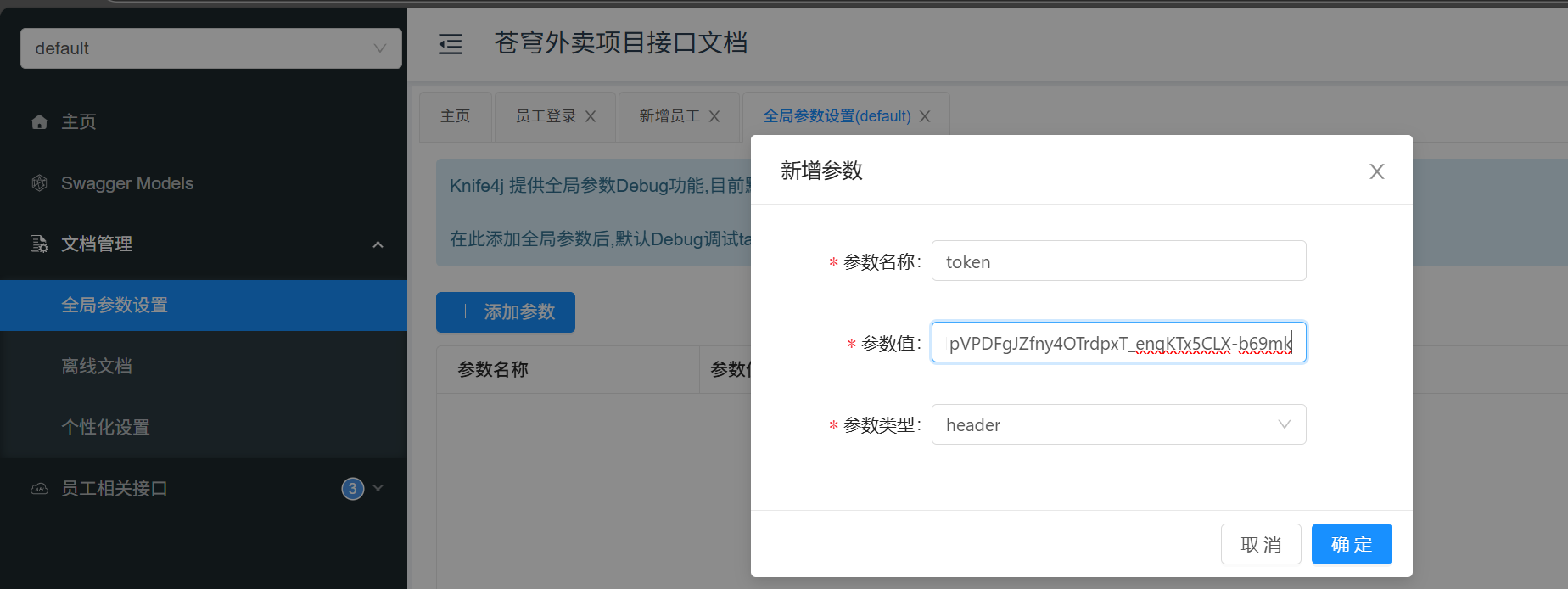
Task: Click the 文档管理 document icon
Action: (39, 244)
